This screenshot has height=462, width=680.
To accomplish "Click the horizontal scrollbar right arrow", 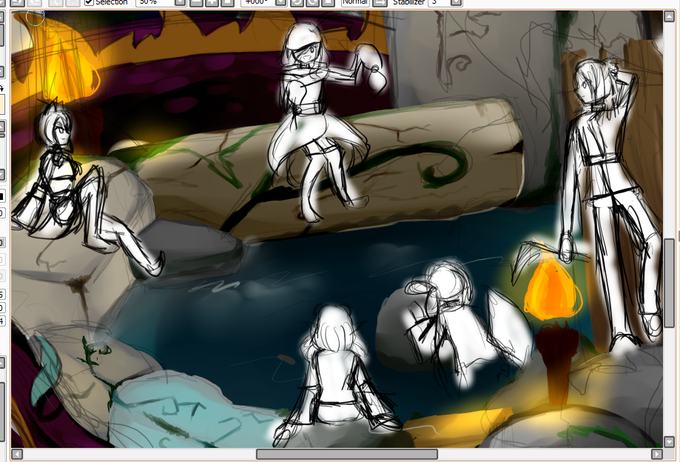I will coord(657,454).
